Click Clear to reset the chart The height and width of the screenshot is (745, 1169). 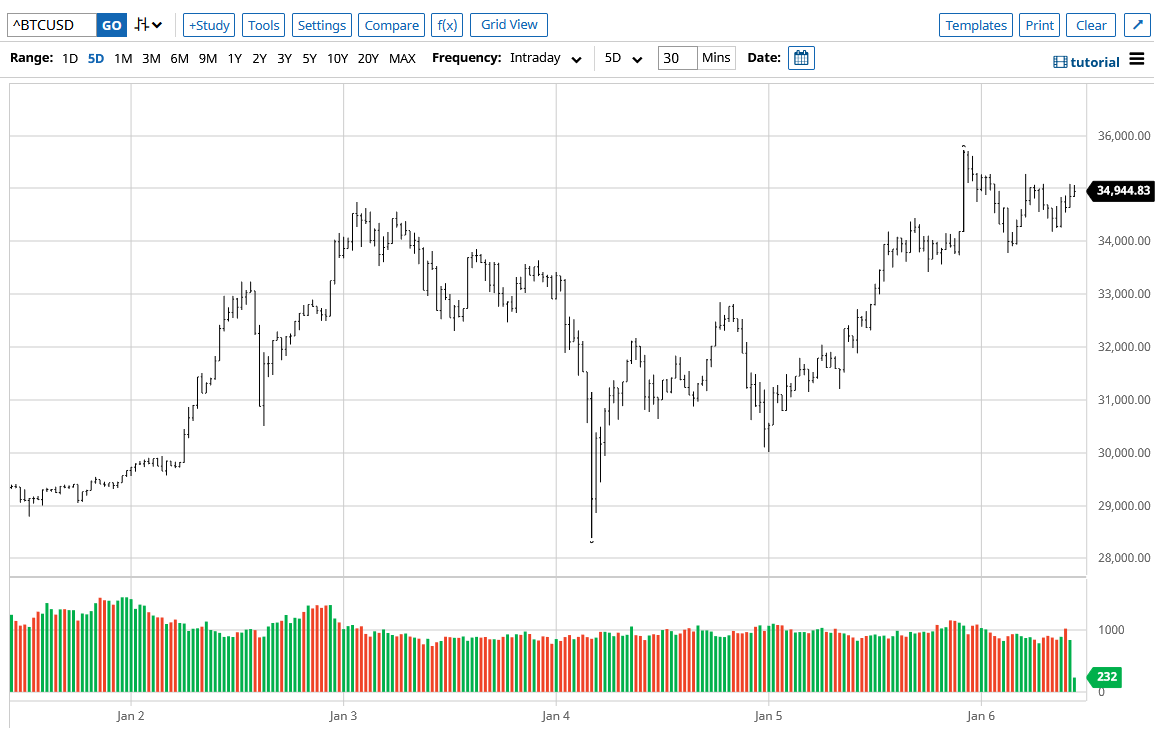[x=1090, y=24]
